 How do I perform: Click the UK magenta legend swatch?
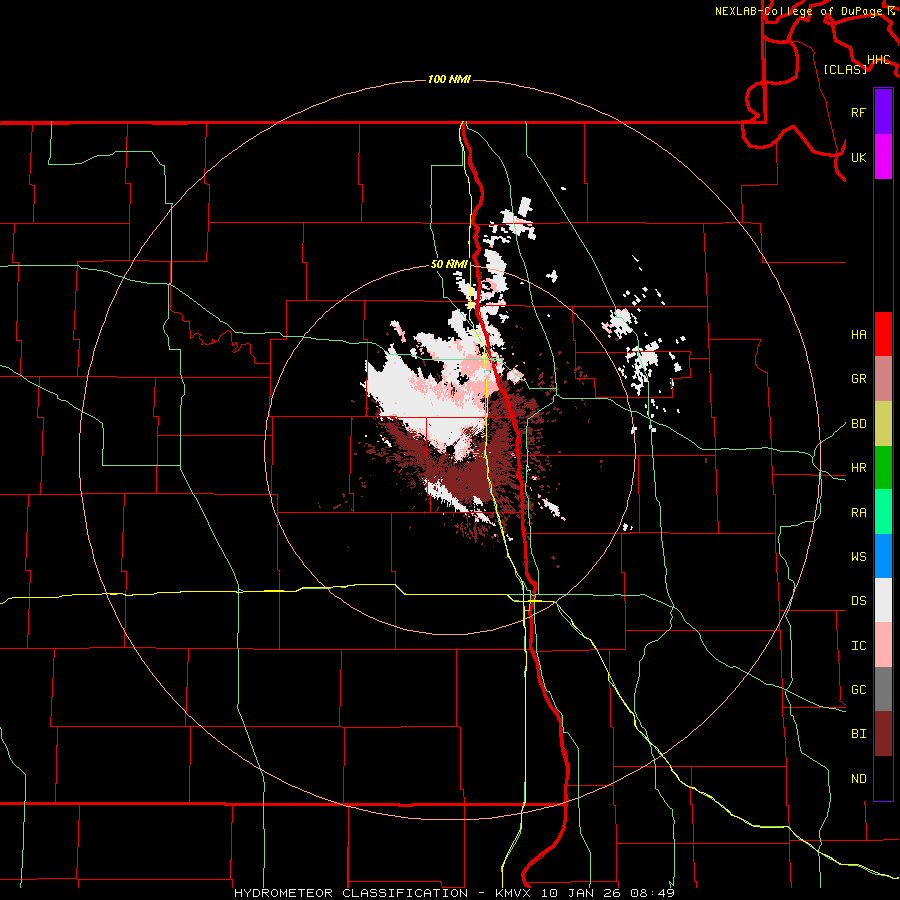coord(883,157)
